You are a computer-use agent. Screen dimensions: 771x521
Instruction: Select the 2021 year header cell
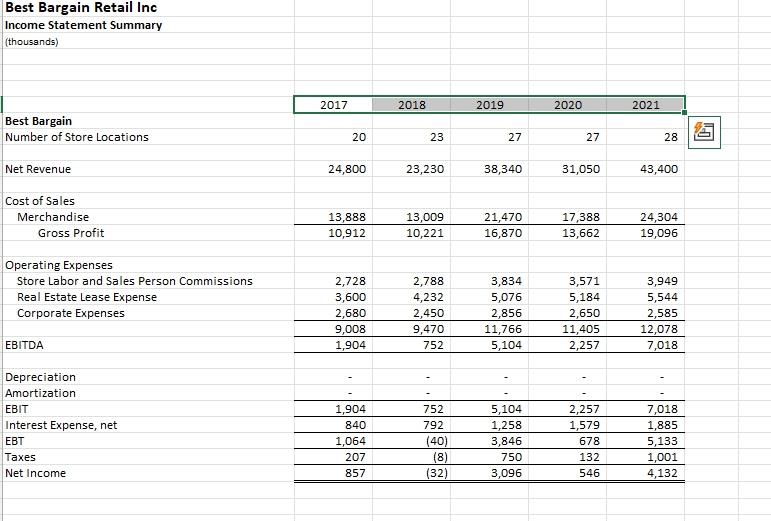(646, 105)
